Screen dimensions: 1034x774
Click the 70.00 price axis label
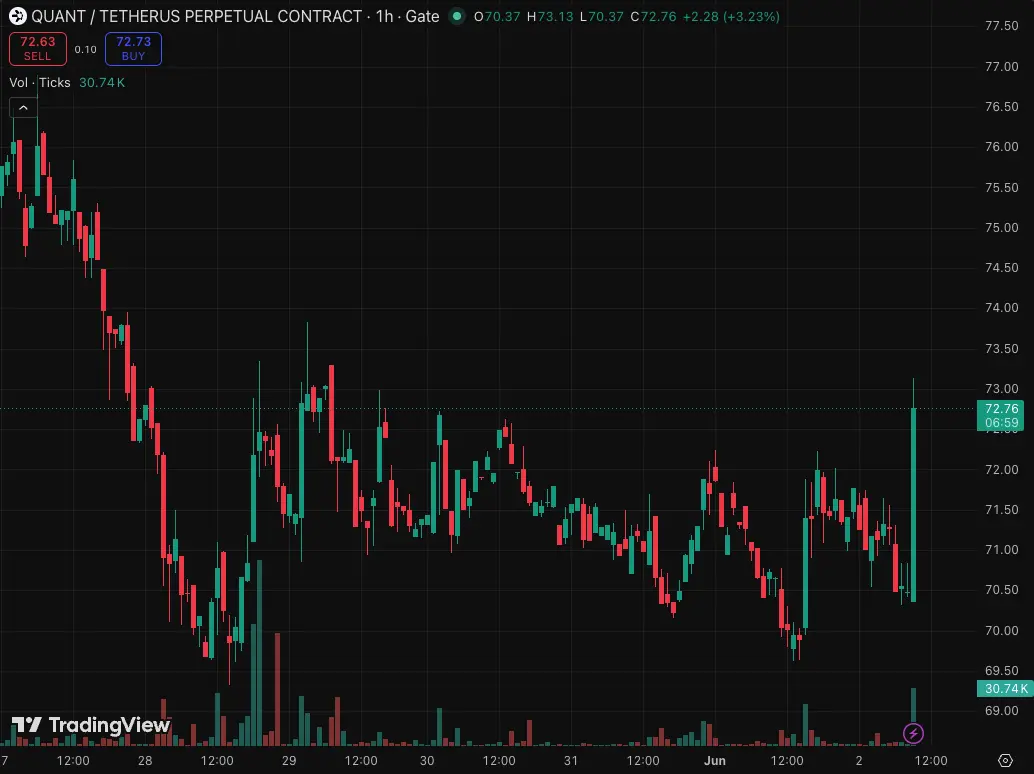tap(1002, 630)
